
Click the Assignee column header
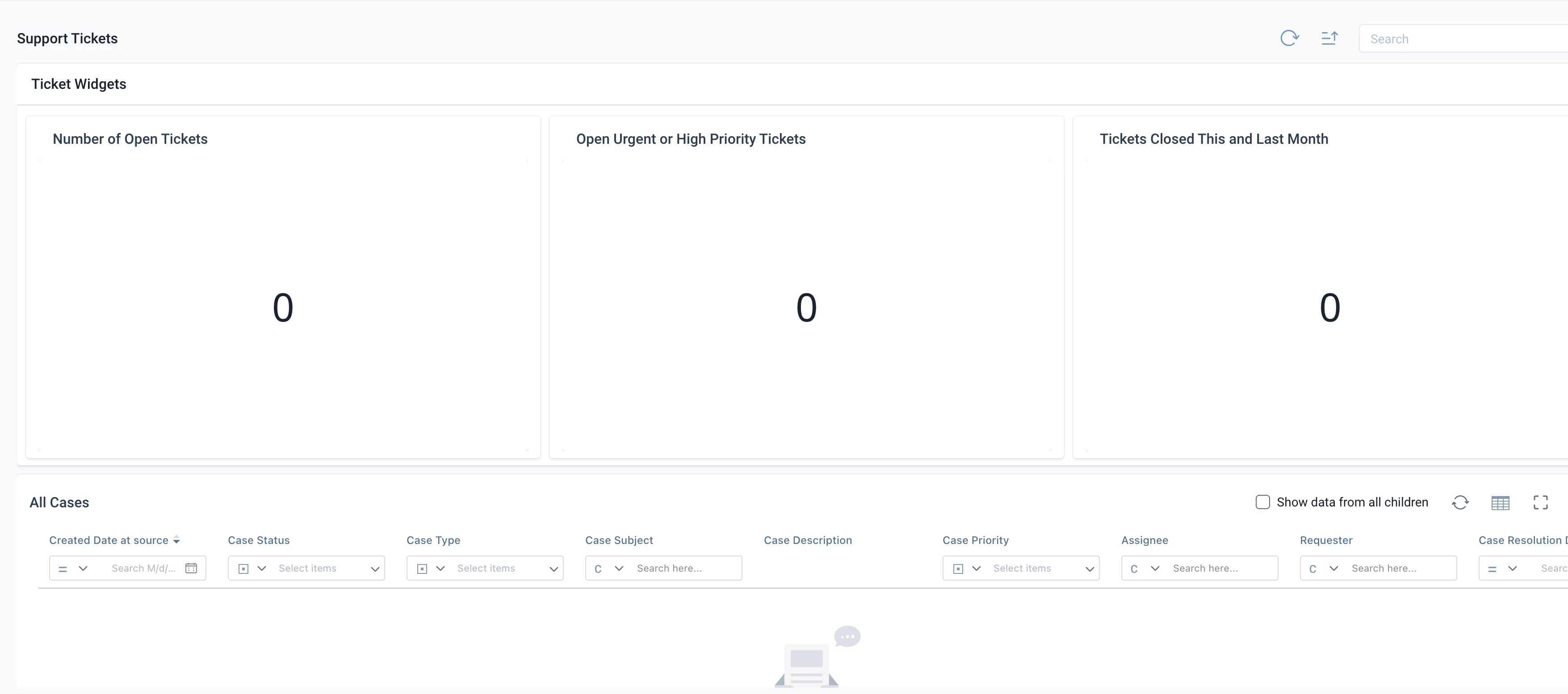(x=1145, y=540)
